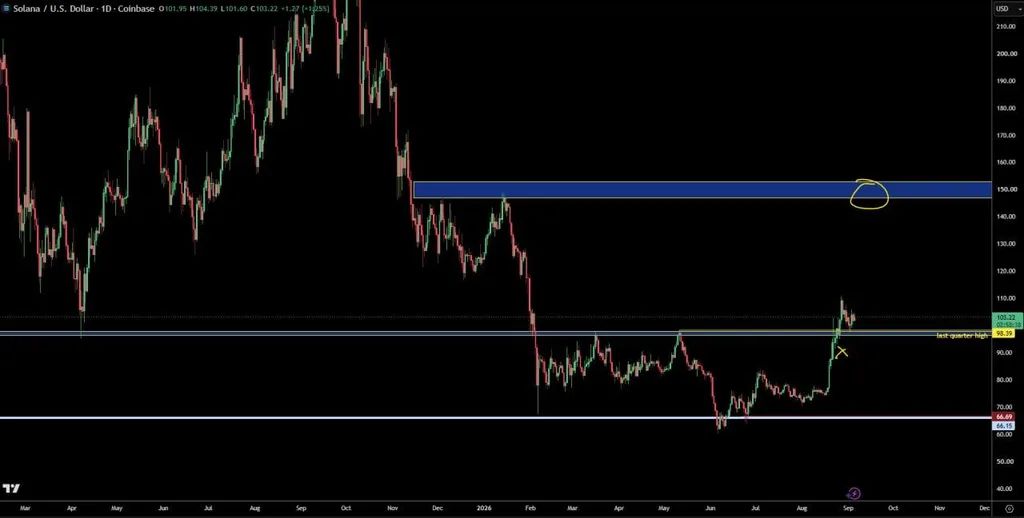The height and width of the screenshot is (518, 1024).
Task: Click the Solana symbol icon
Action: 6,10
